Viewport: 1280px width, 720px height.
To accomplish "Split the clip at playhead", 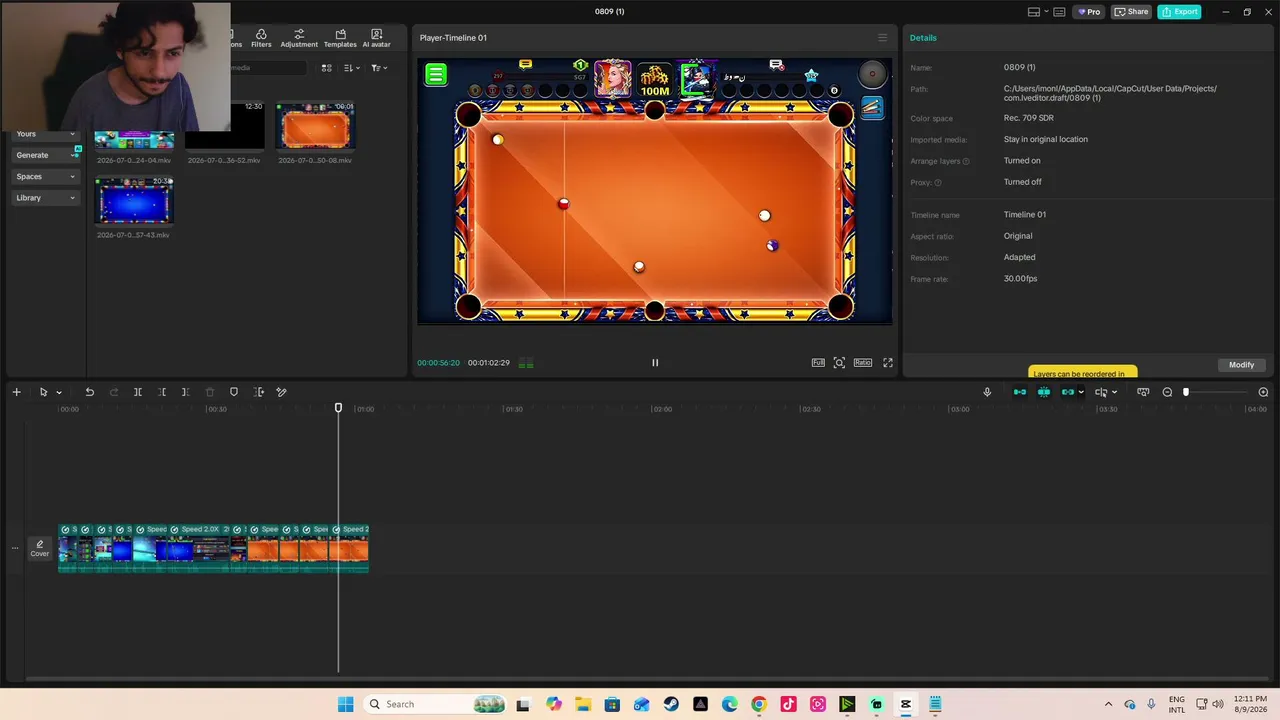I will coord(138,392).
